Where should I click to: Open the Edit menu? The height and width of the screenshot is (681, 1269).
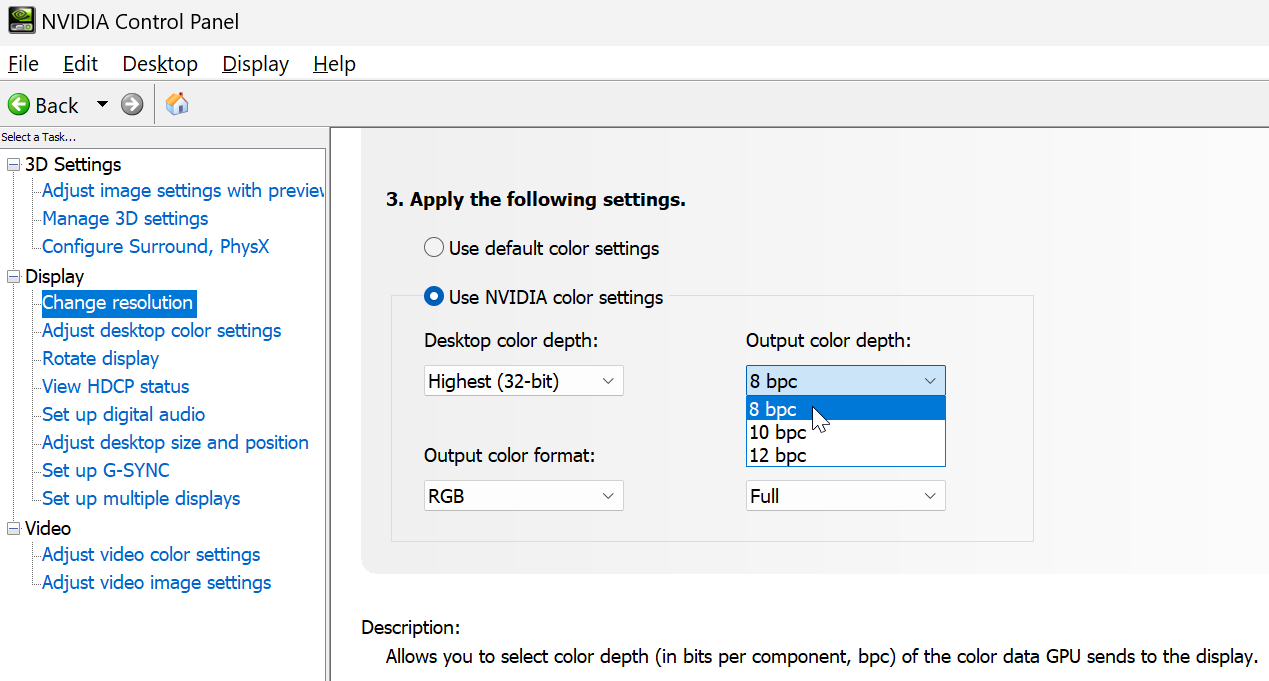pos(80,64)
